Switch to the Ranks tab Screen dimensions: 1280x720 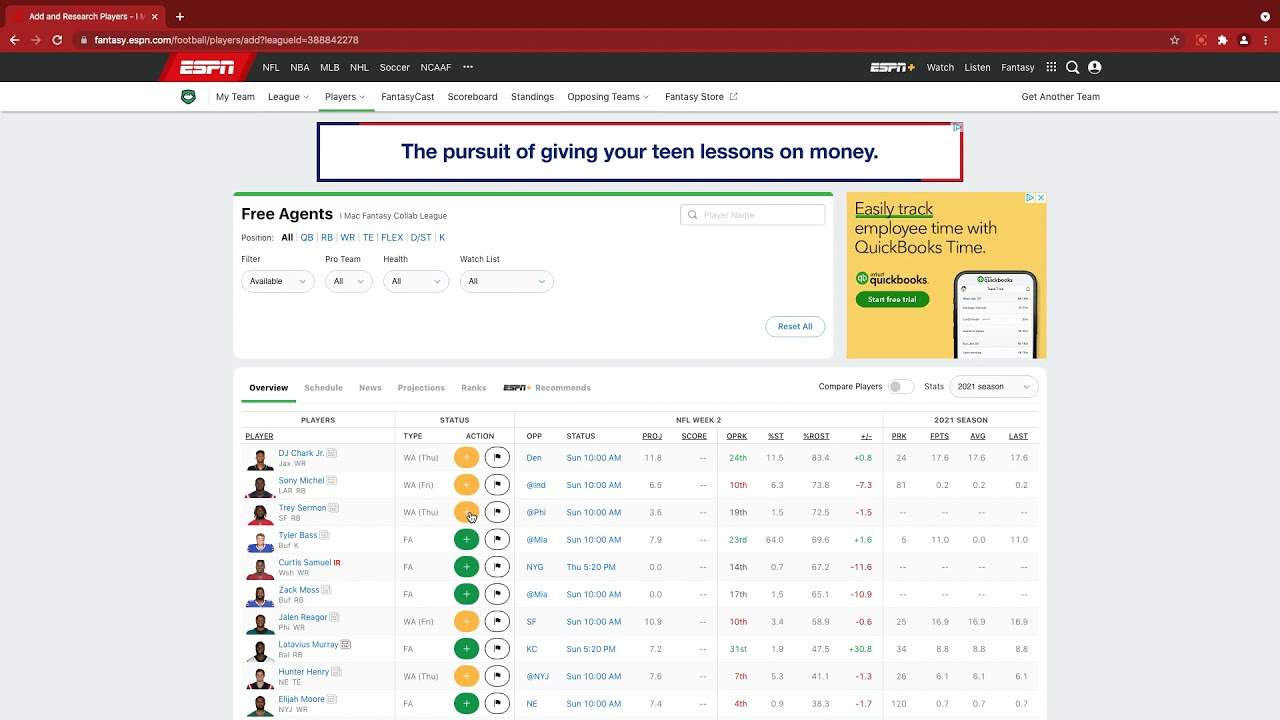pyautogui.click(x=474, y=388)
